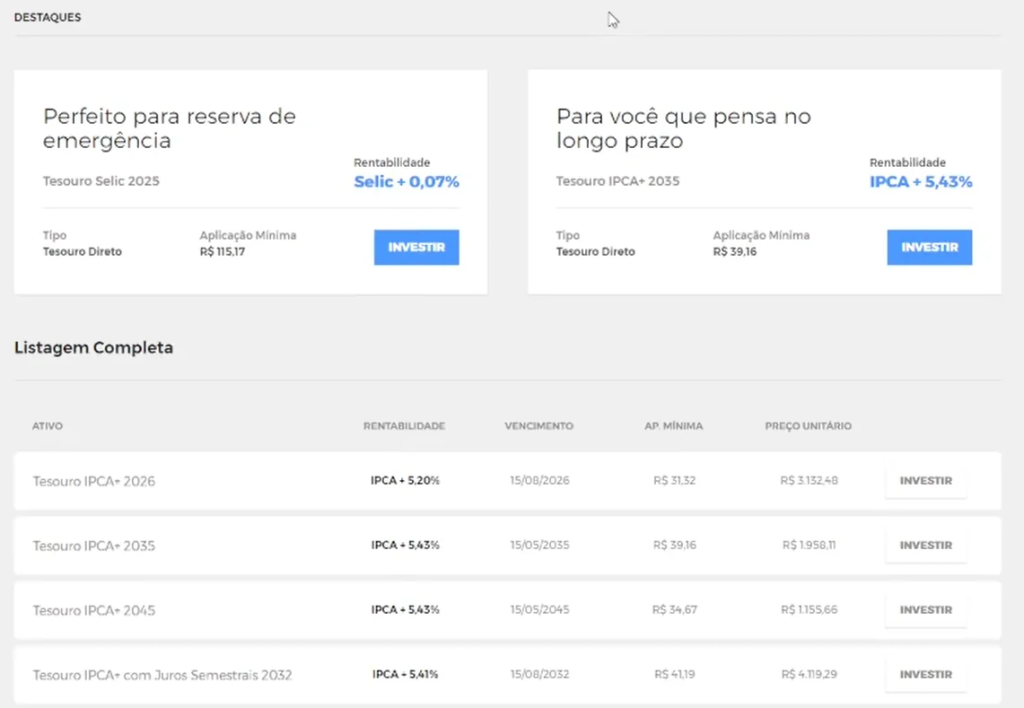Click the Tesouro Selic 2025 card title
This screenshot has width=1024, height=708.
click(x=101, y=181)
